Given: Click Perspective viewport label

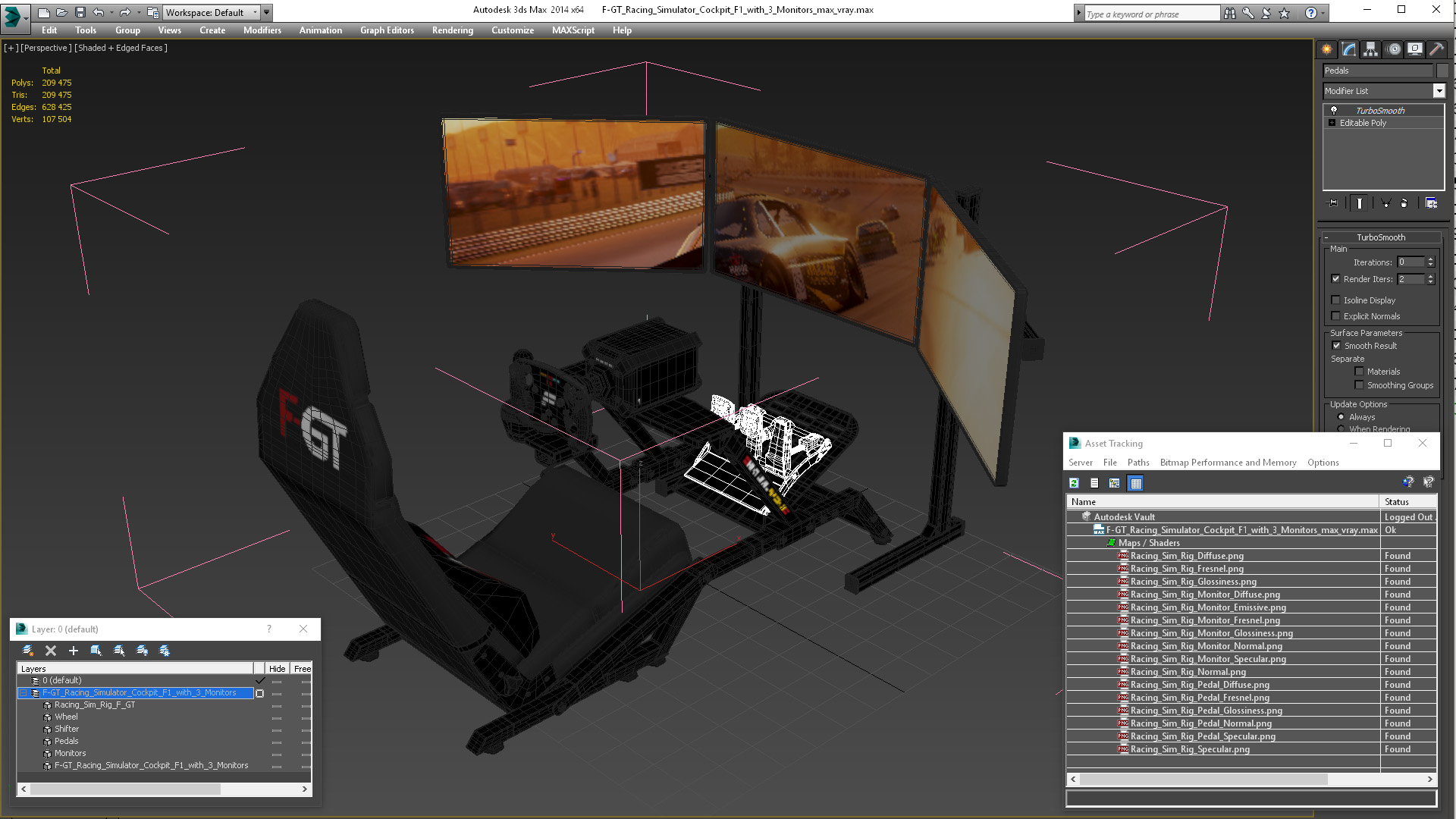Looking at the screenshot, I should tap(46, 48).
